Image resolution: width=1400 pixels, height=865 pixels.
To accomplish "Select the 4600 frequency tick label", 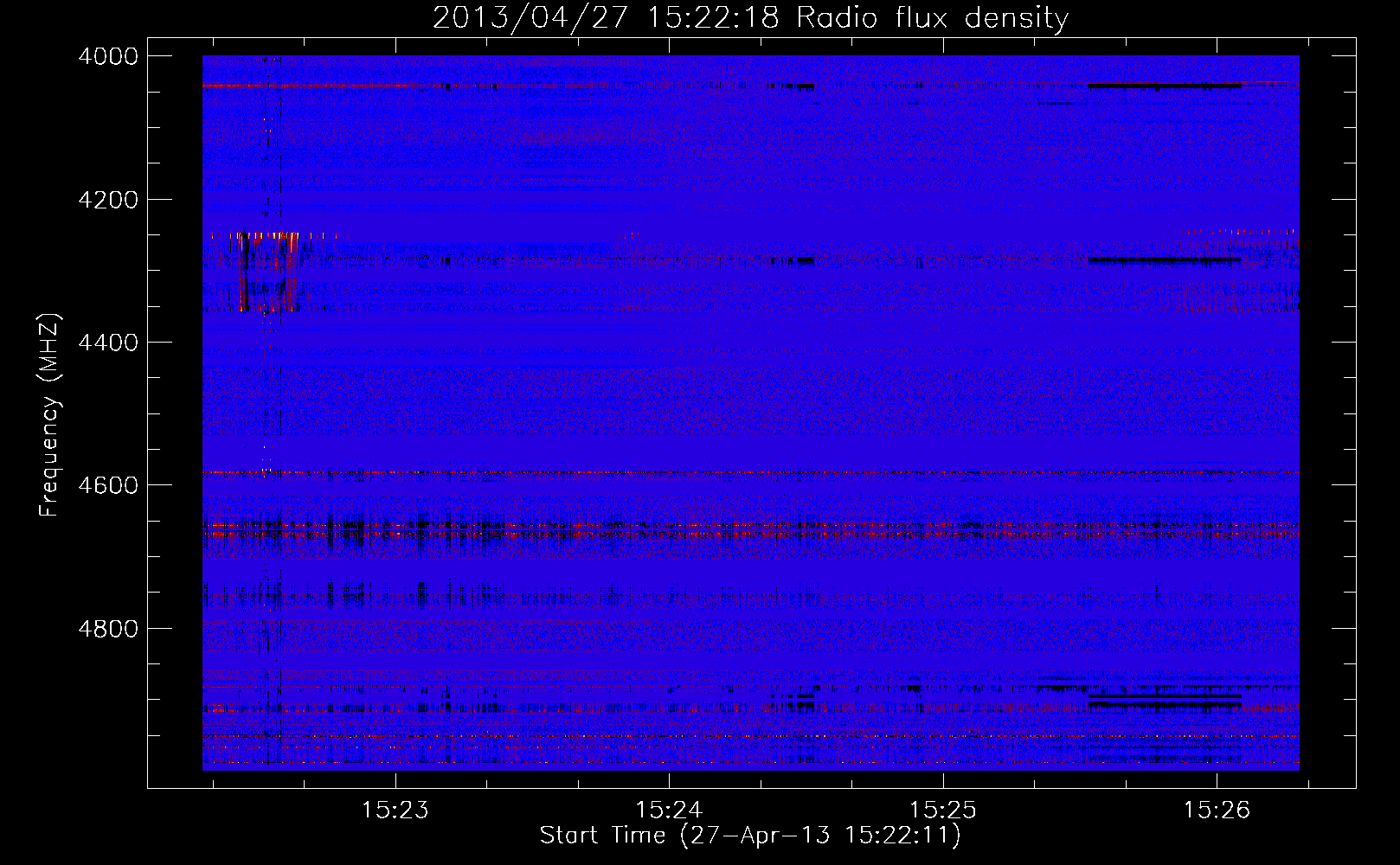I will click(108, 485).
